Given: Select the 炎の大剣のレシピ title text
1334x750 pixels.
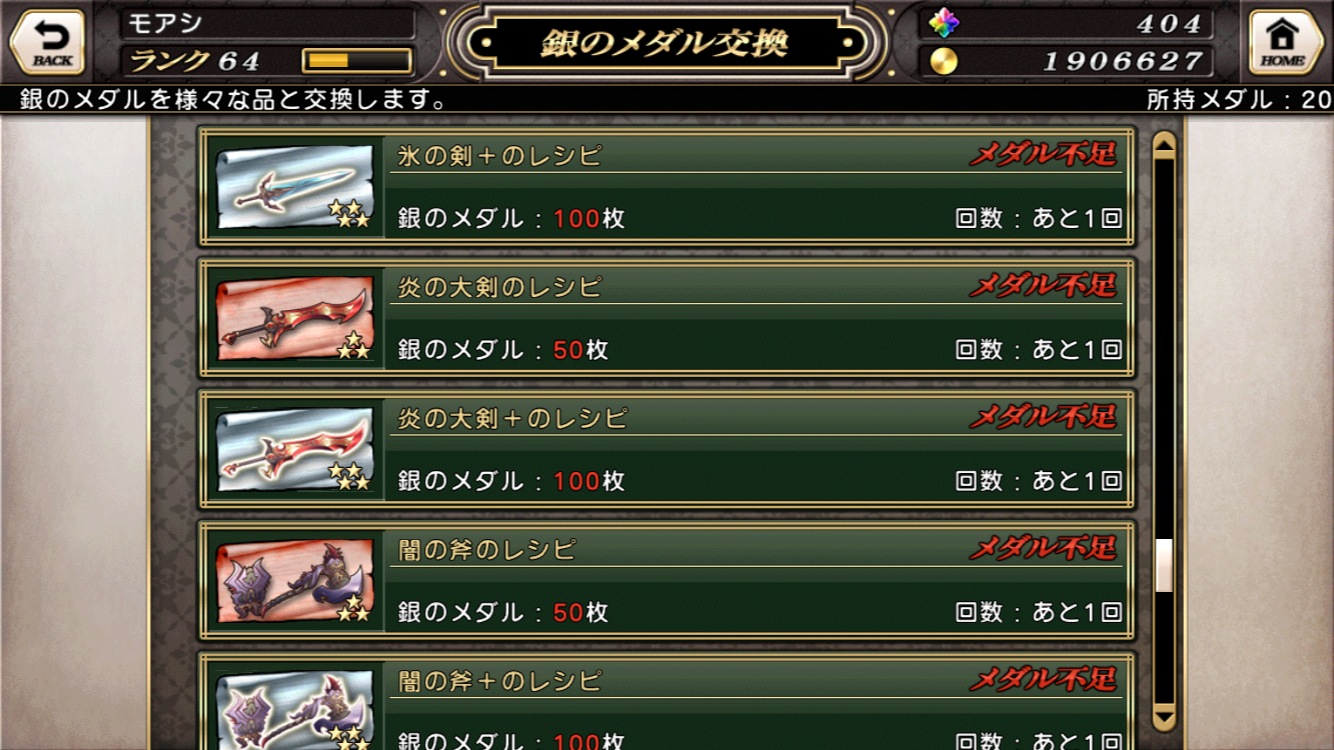Looking at the screenshot, I should click(500, 287).
